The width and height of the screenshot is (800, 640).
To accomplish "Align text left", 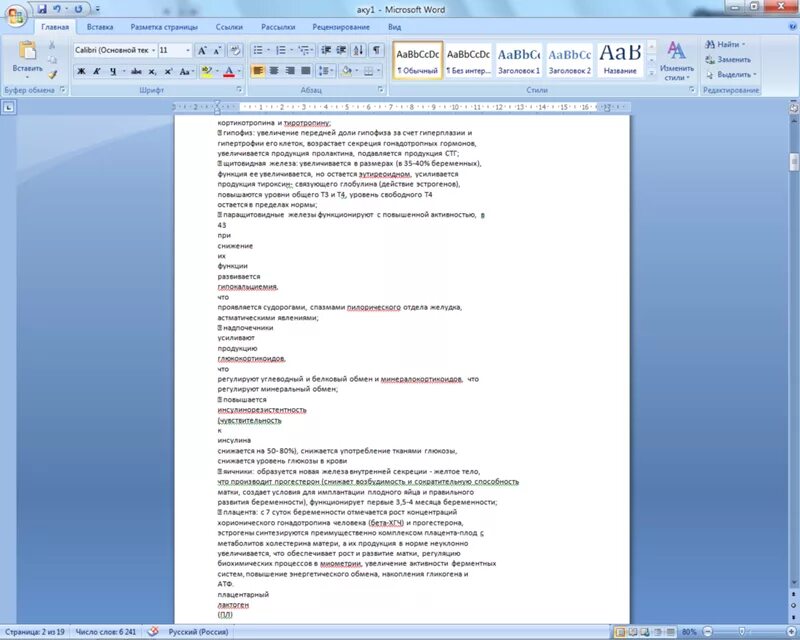I will click(258, 71).
